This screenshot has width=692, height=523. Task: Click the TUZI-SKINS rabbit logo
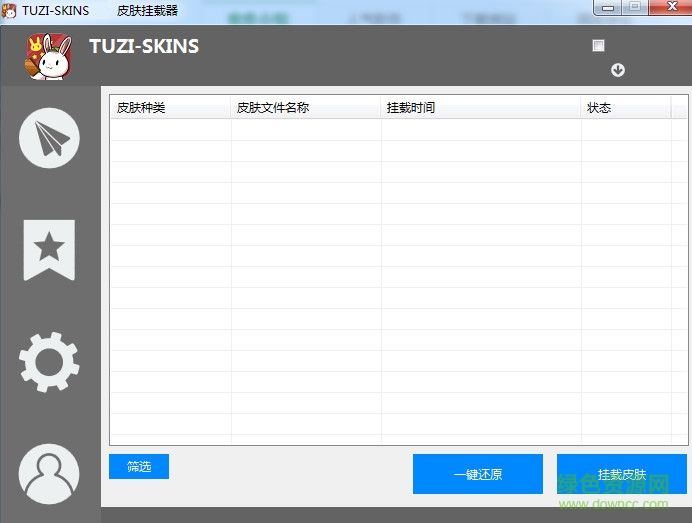click(48, 58)
